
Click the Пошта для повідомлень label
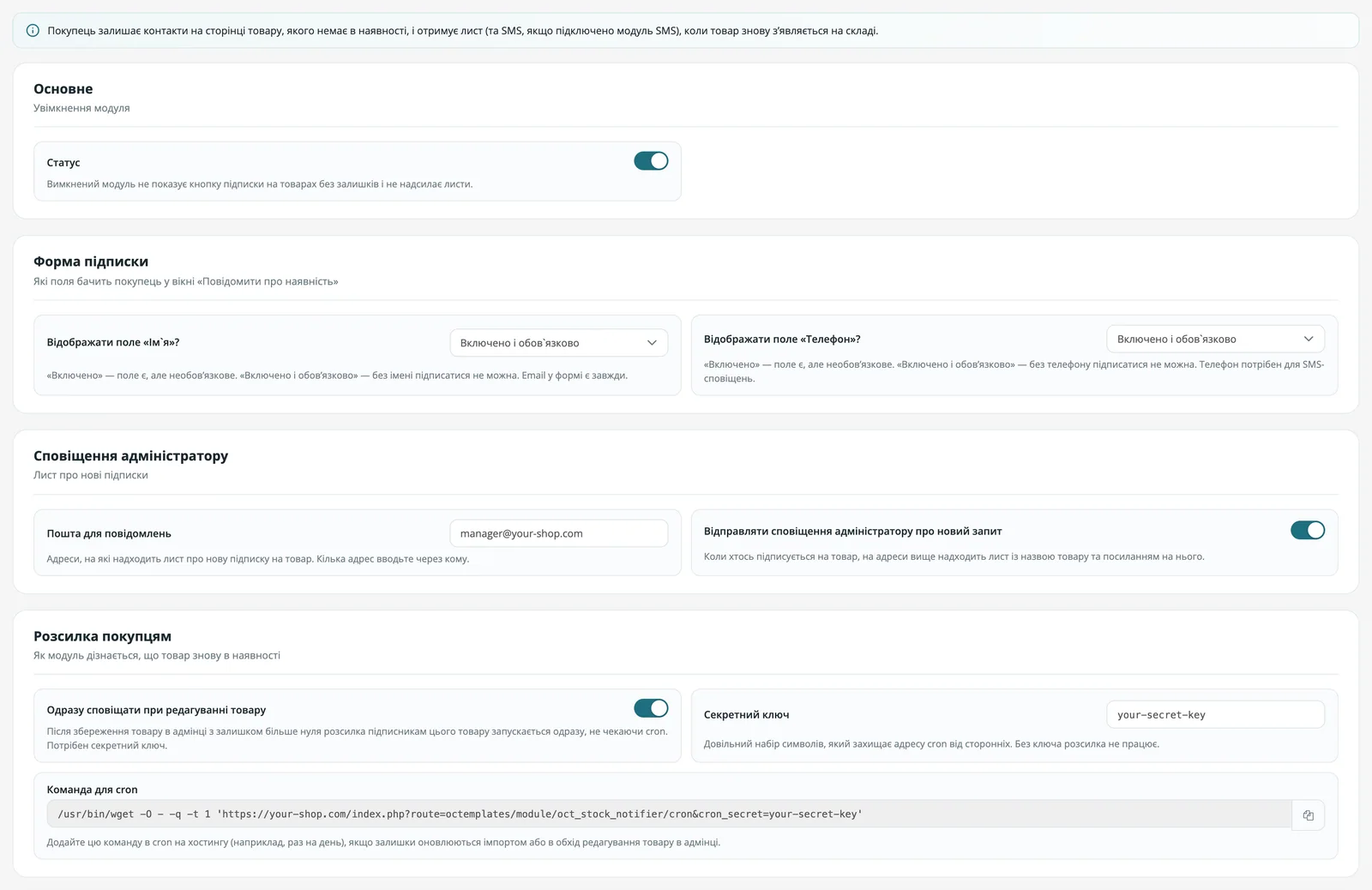pos(109,533)
